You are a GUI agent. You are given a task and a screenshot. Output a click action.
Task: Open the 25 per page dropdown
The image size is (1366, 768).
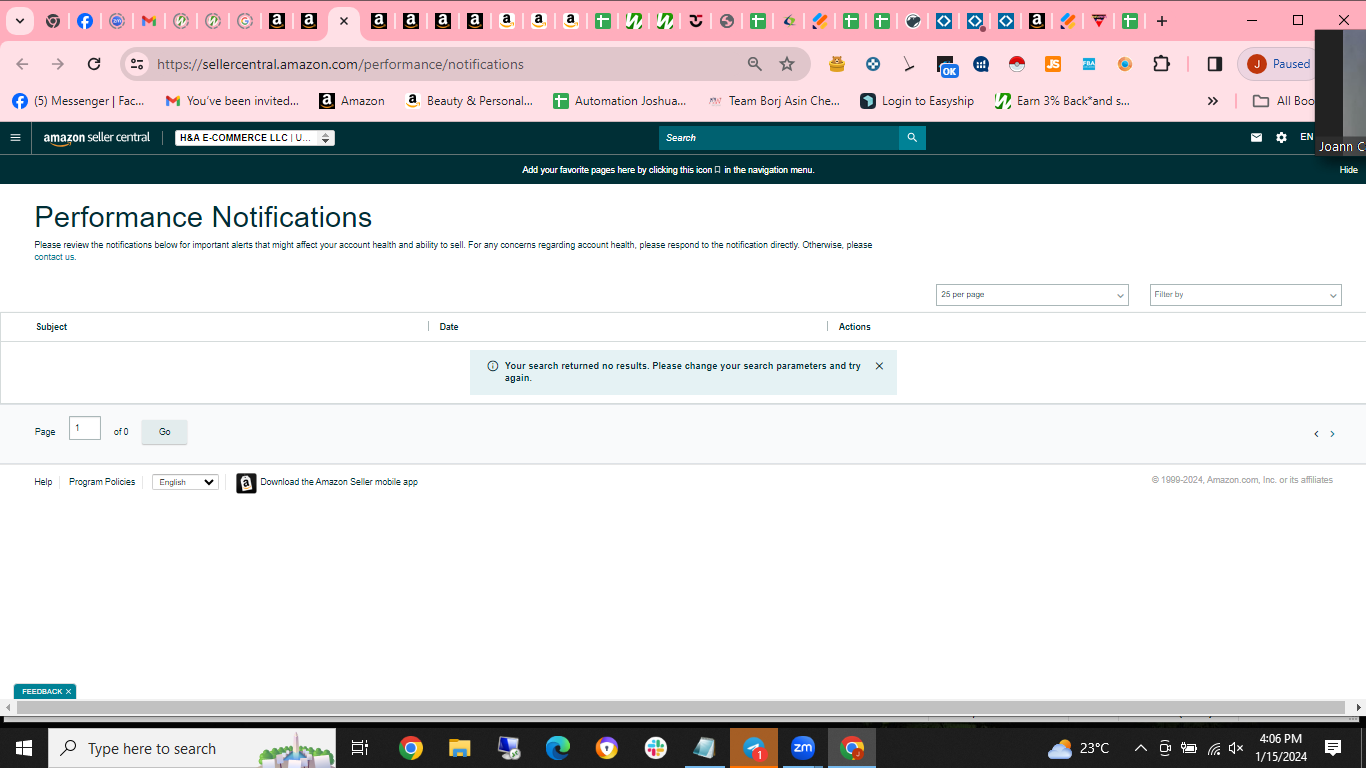point(1032,295)
